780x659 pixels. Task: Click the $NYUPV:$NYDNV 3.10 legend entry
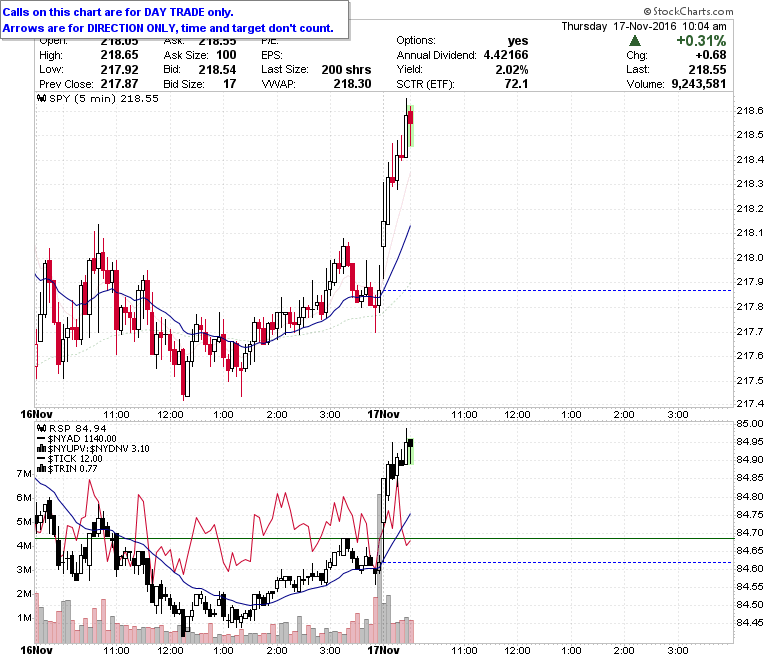click(94, 449)
